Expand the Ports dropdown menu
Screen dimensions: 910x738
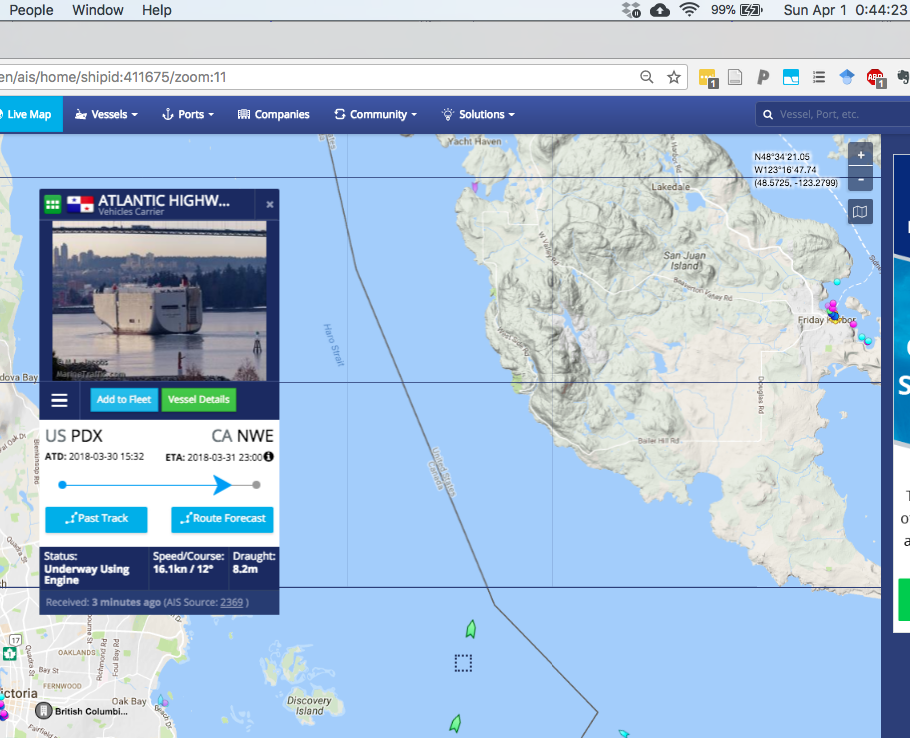187,114
